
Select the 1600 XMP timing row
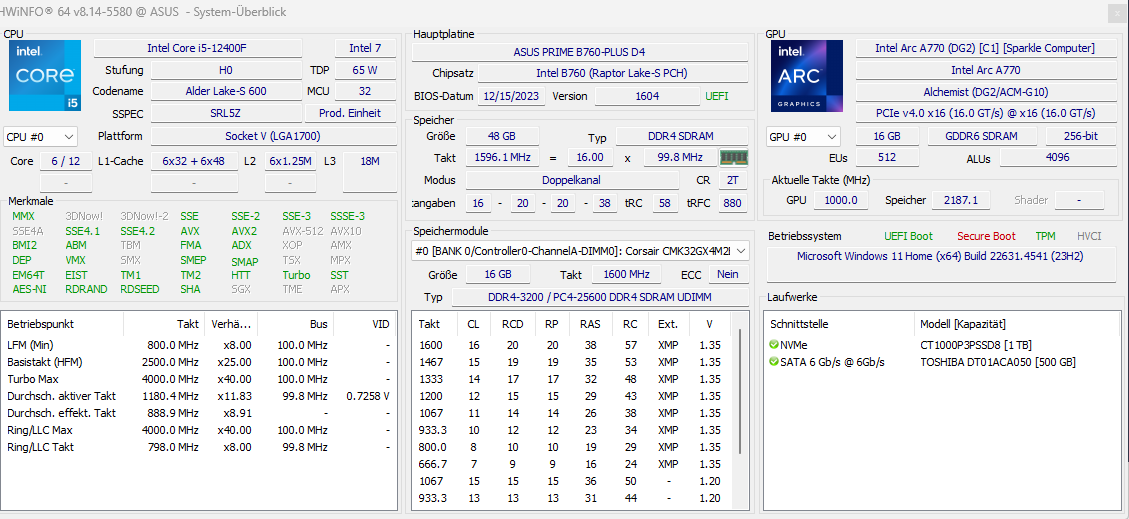coord(571,345)
